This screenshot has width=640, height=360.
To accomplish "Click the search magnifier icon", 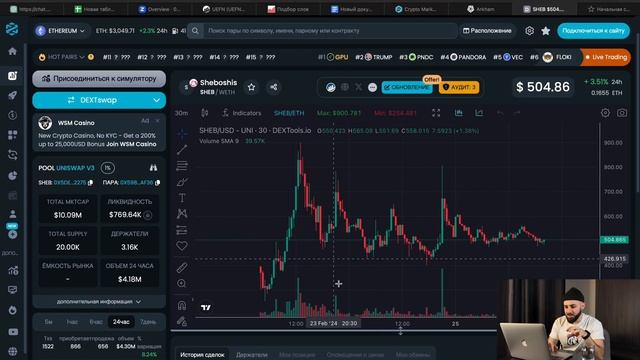I will [x=196, y=31].
